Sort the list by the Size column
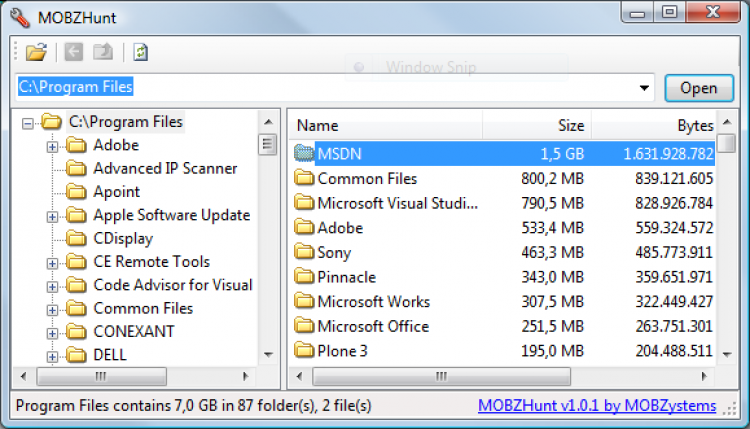The width and height of the screenshot is (750, 429). click(x=537, y=126)
